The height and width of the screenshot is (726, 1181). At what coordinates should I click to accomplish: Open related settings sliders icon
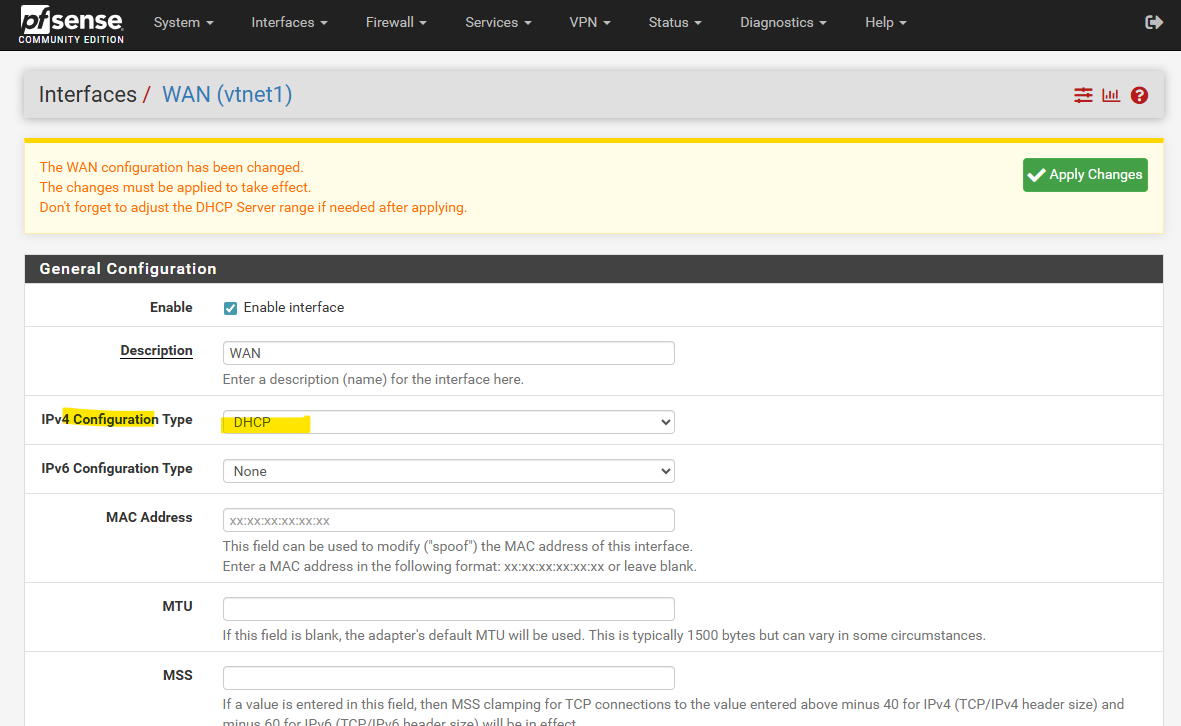[x=1083, y=95]
